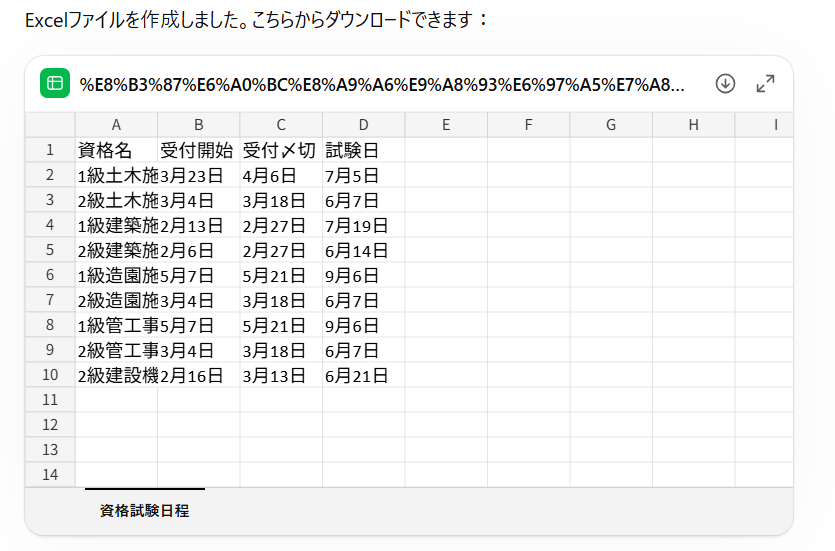The width and height of the screenshot is (835, 551).
Task: Click the 資格名 header cell
Action: pyautogui.click(x=116, y=150)
